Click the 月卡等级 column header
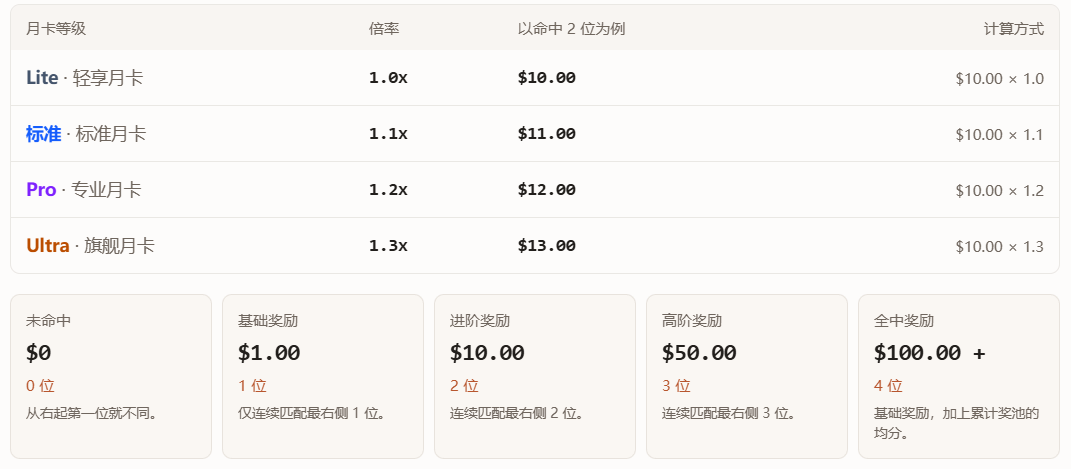 pyautogui.click(x=56, y=29)
